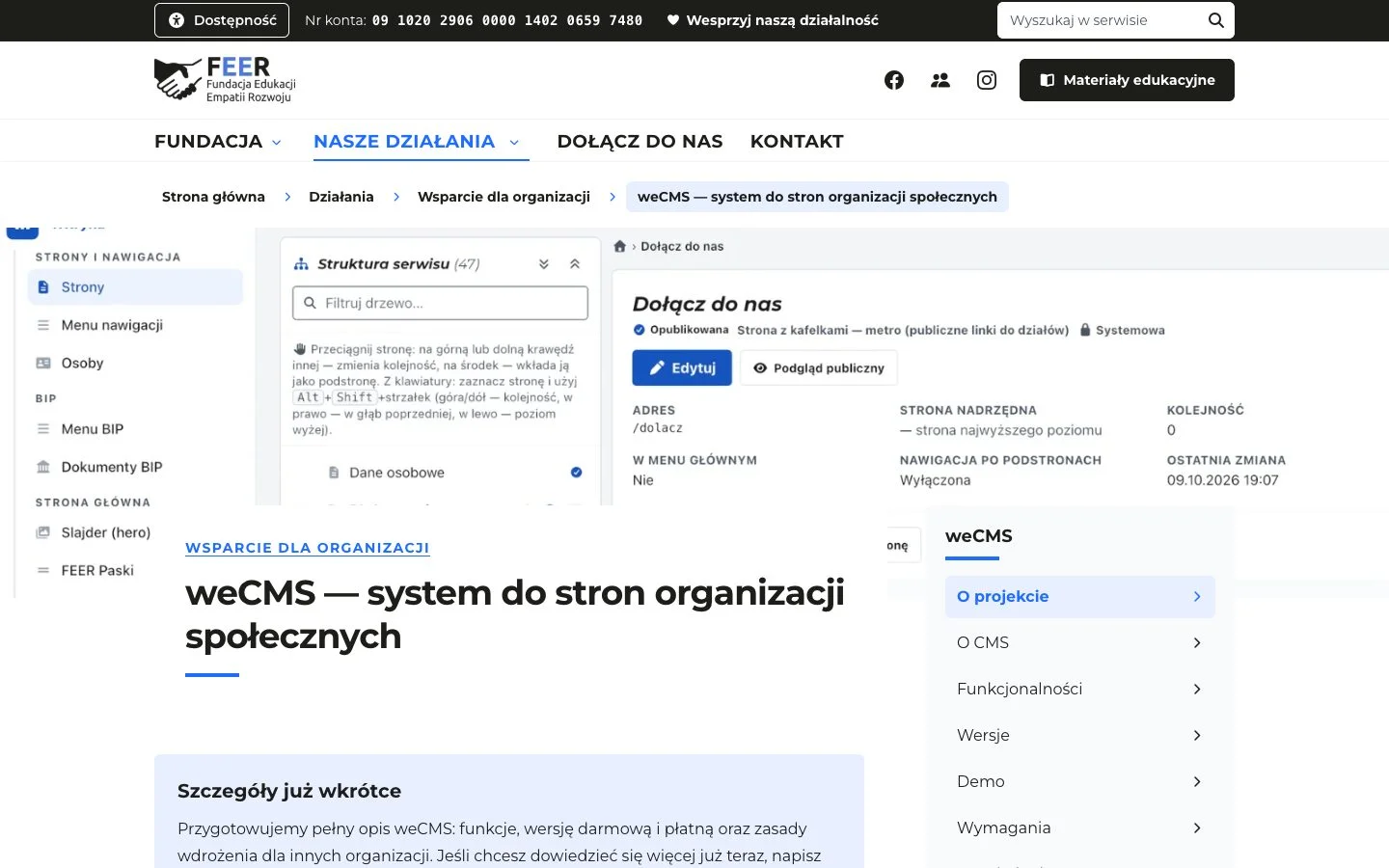Viewport: 1389px width, 868px height.
Task: Click the search magnifier icon
Action: click(x=1216, y=20)
